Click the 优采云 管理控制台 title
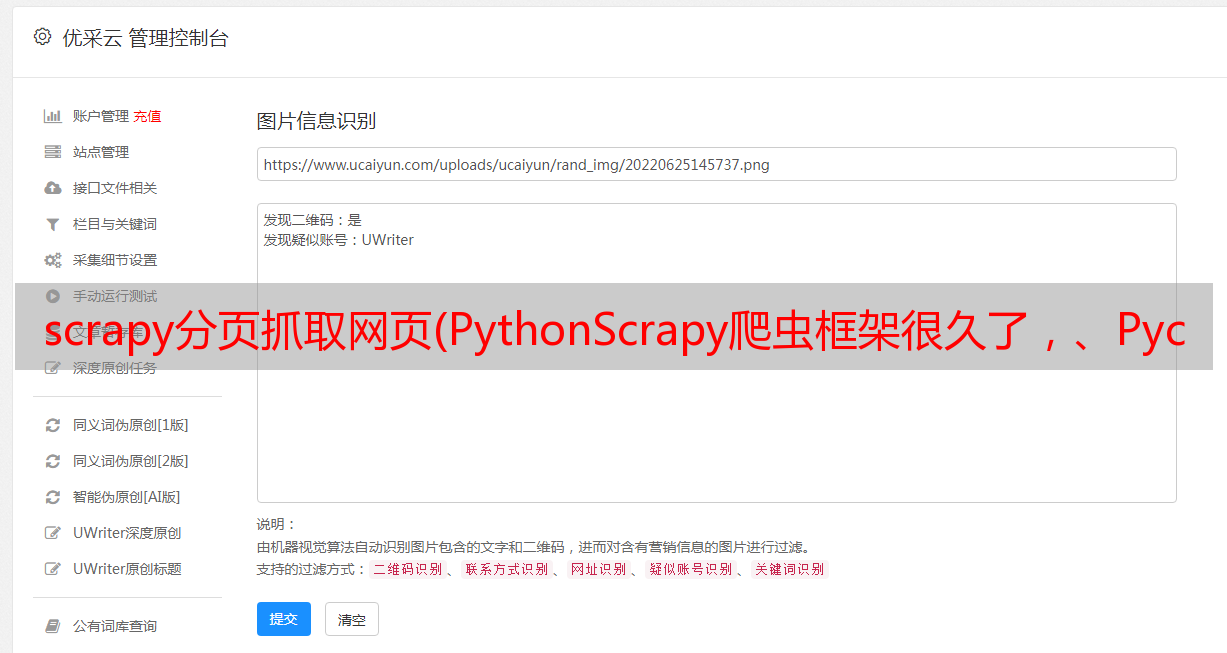Image resolution: width=1227 pixels, height=653 pixels. (145, 38)
